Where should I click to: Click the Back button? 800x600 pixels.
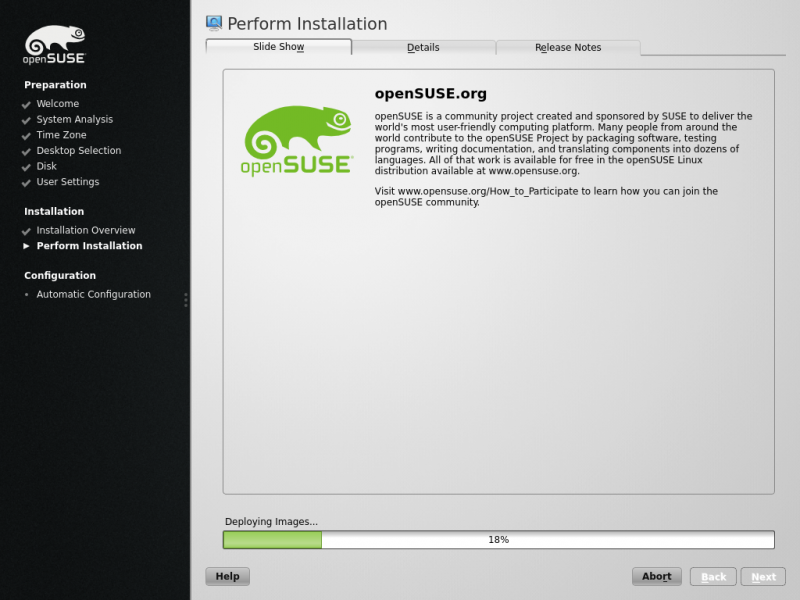tap(713, 577)
